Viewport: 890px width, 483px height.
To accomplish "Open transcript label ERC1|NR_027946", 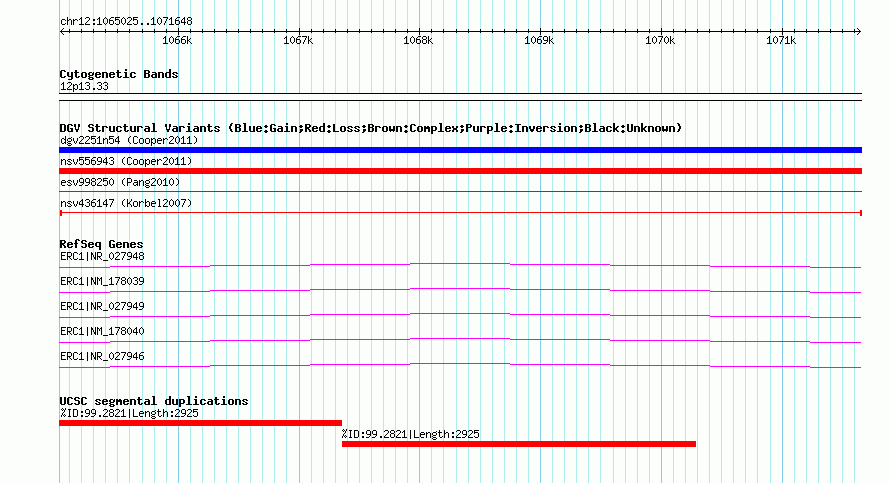I will [102, 356].
